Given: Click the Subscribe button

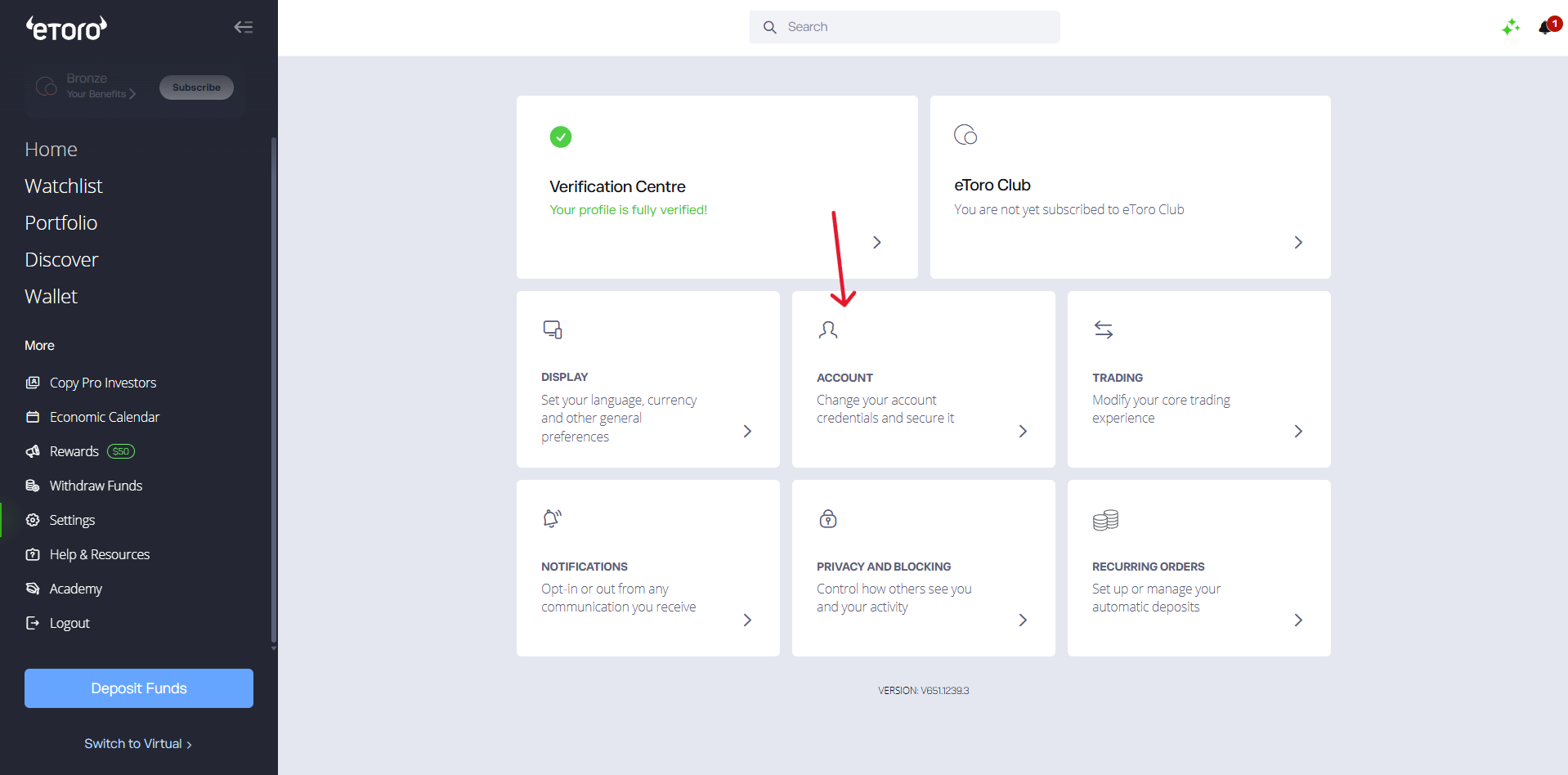Looking at the screenshot, I should click(196, 87).
